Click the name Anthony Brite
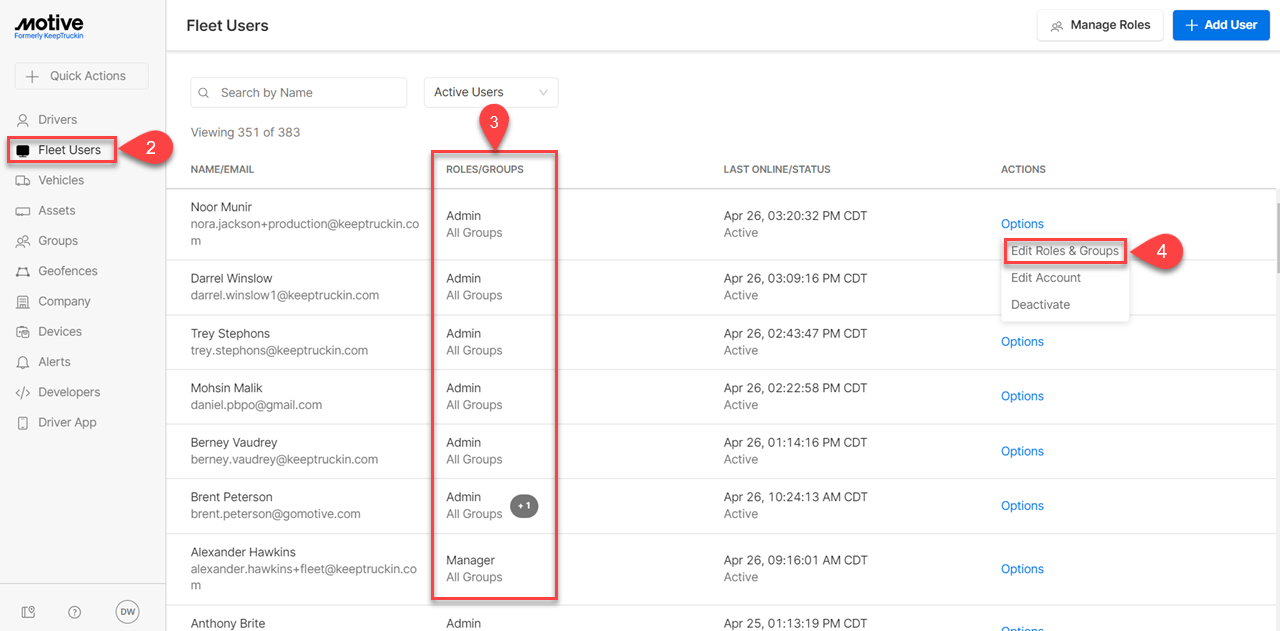 228,623
